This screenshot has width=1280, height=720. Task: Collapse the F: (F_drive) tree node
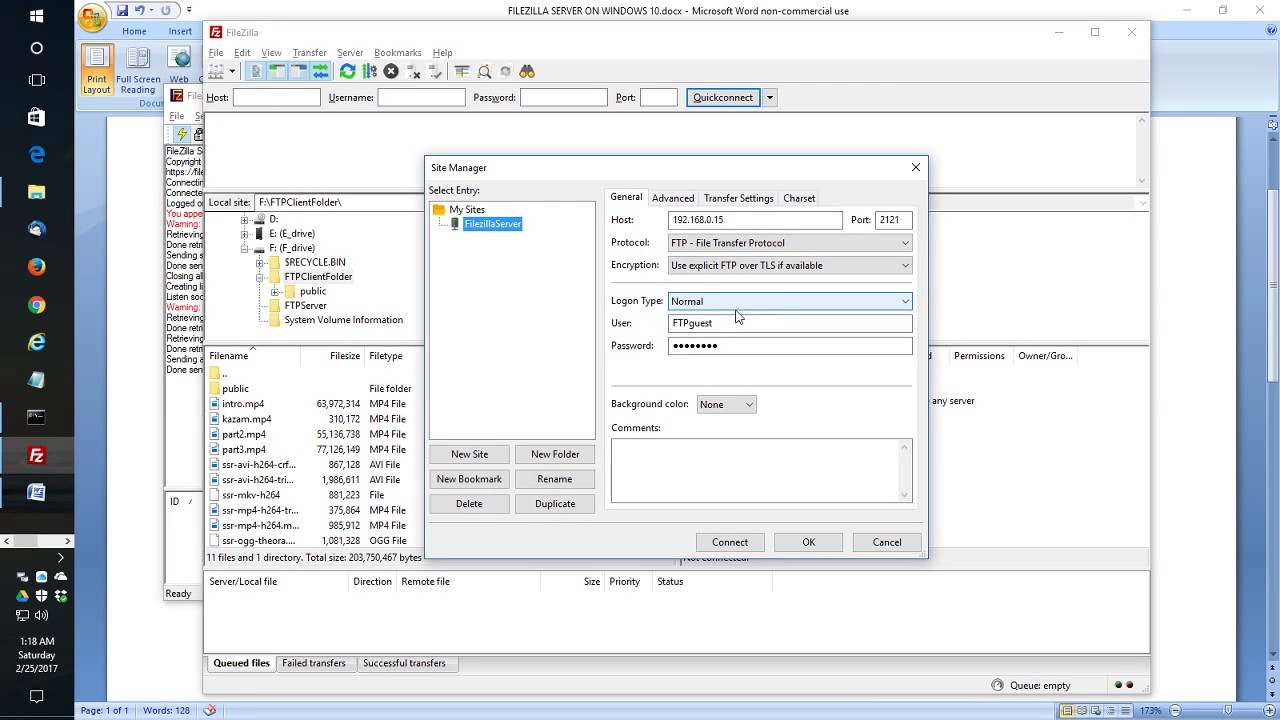click(x=245, y=248)
